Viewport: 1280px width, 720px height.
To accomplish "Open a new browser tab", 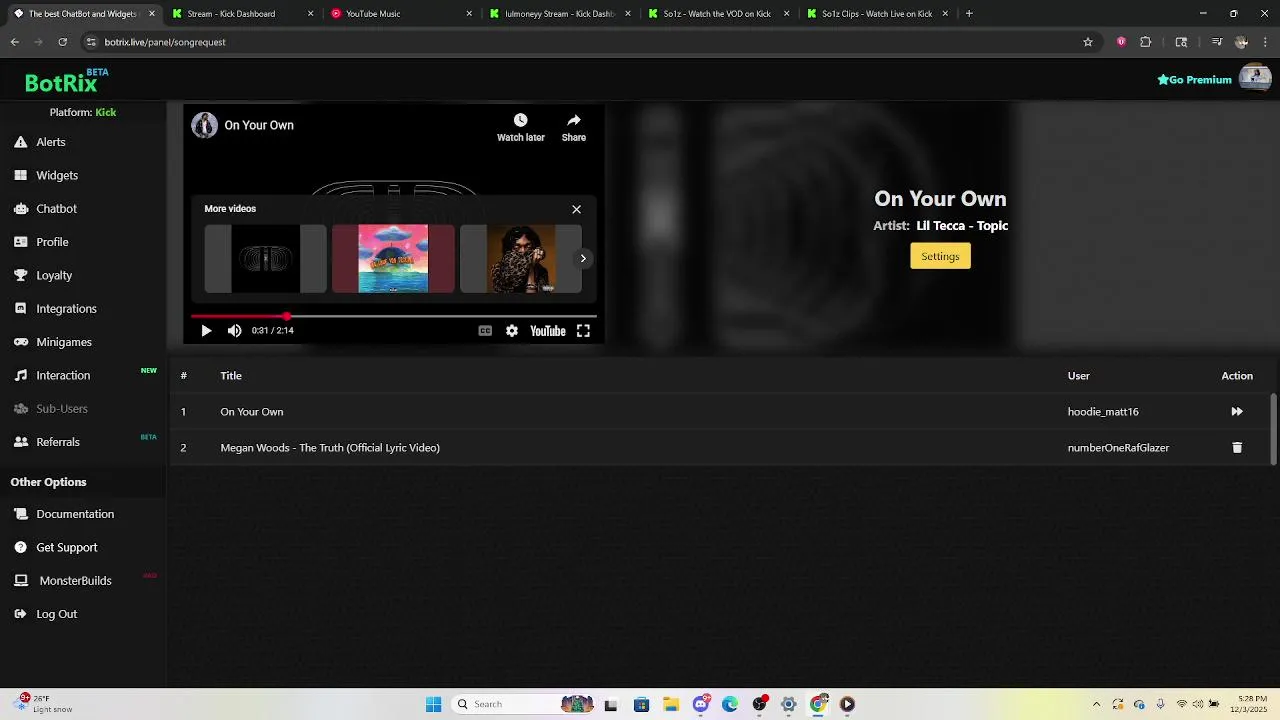I will 969,14.
